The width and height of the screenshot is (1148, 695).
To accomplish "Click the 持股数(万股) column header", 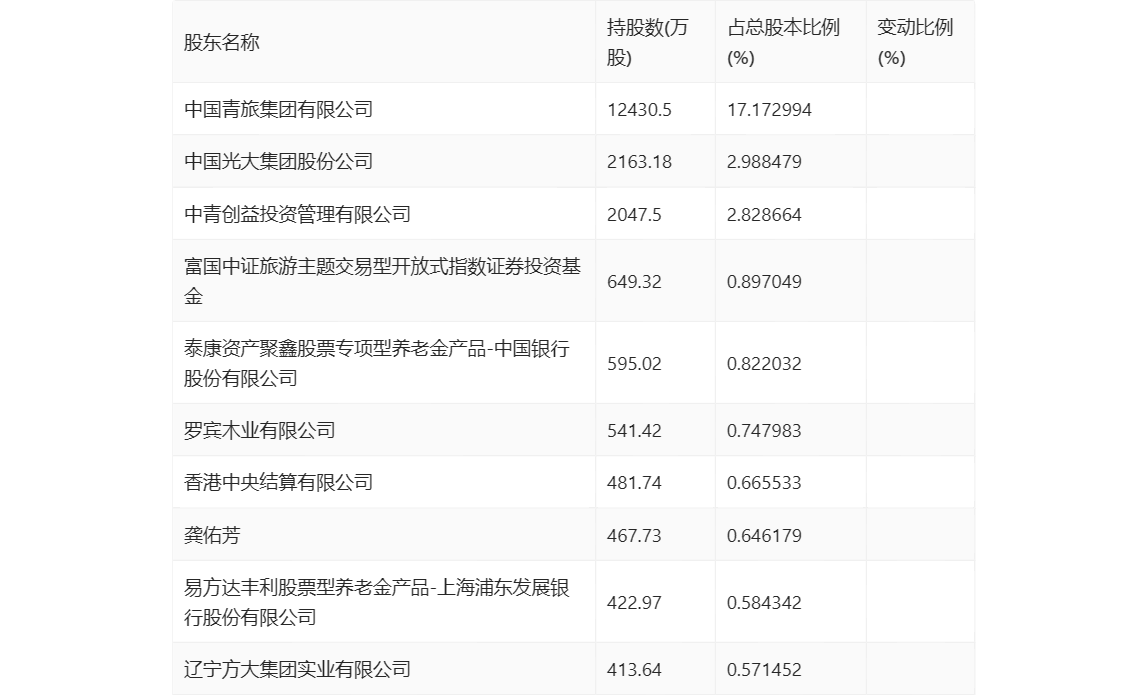I will (x=647, y=42).
